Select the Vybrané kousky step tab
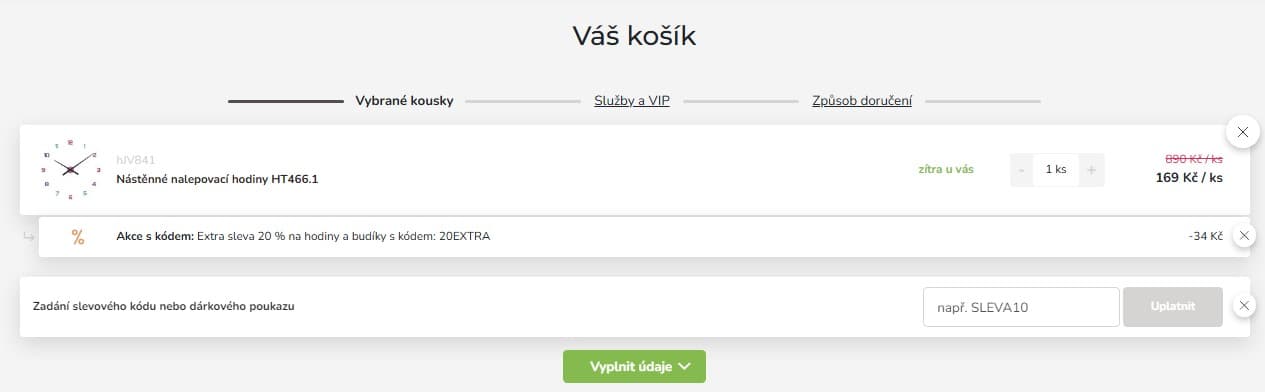1265x392 pixels. tap(404, 101)
